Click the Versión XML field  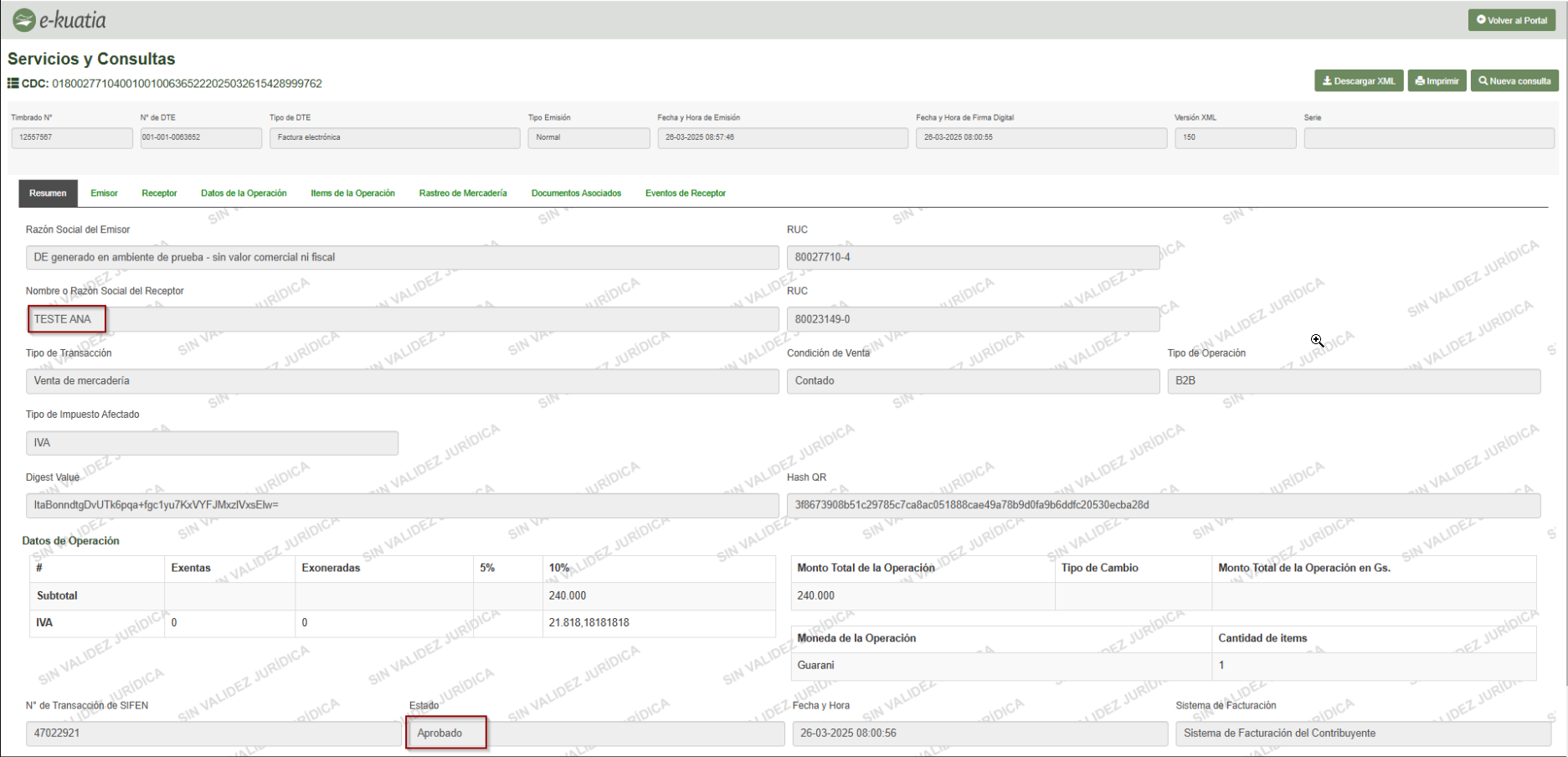pos(1235,137)
